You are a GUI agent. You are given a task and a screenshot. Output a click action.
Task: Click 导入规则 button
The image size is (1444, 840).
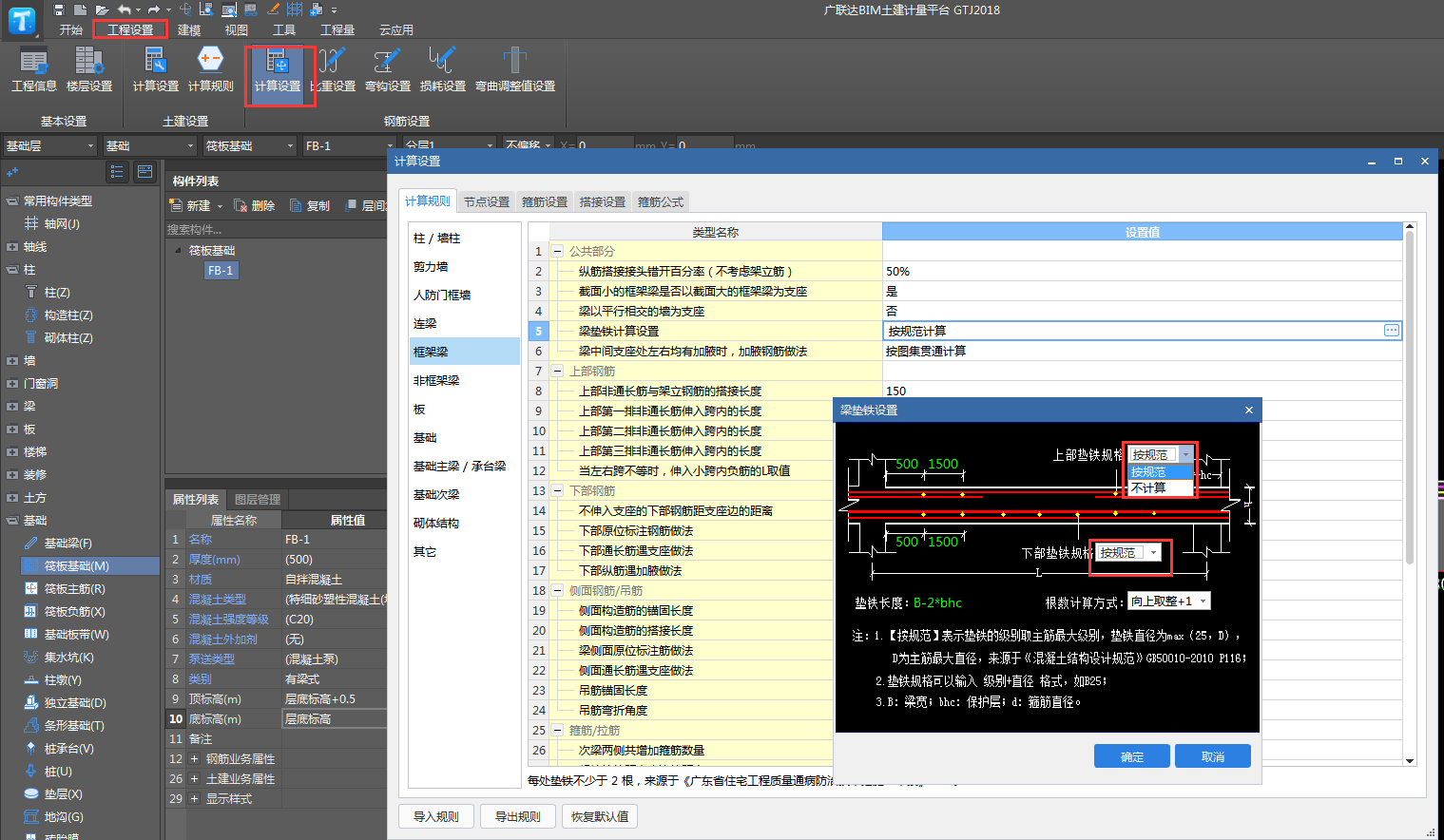click(436, 816)
